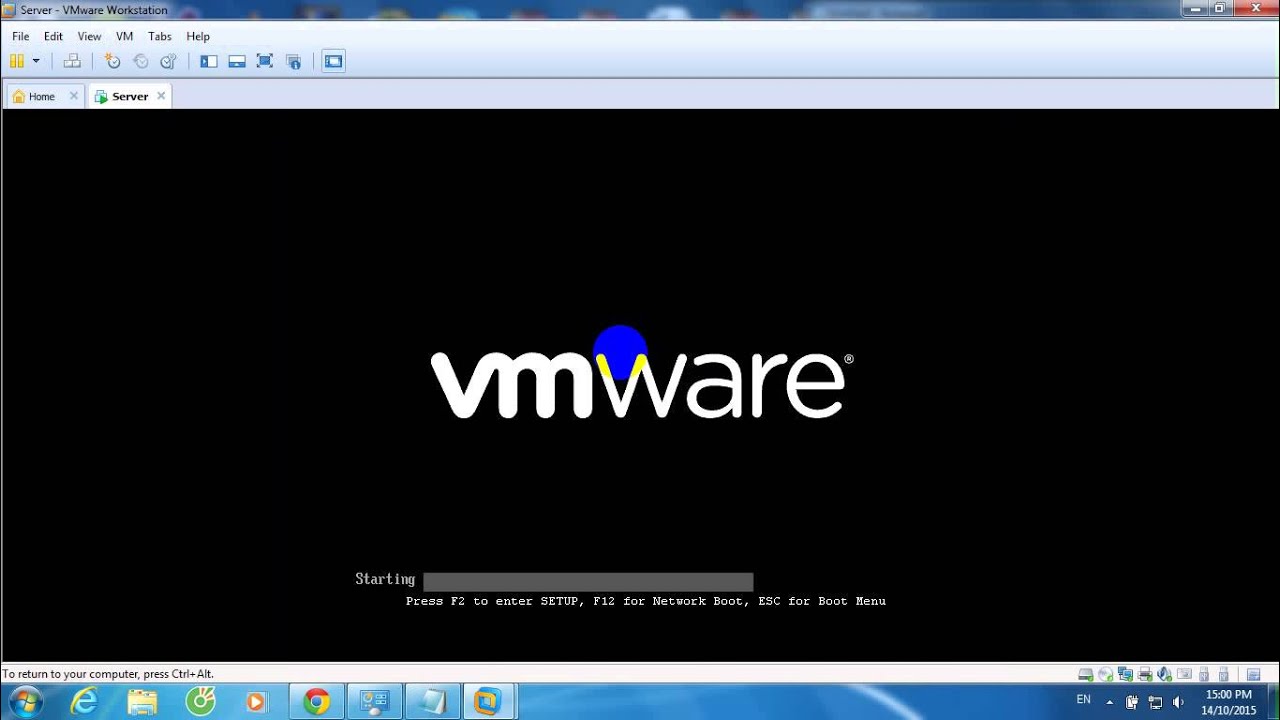
Task: Open the snapshot manager icon
Action: (x=168, y=61)
